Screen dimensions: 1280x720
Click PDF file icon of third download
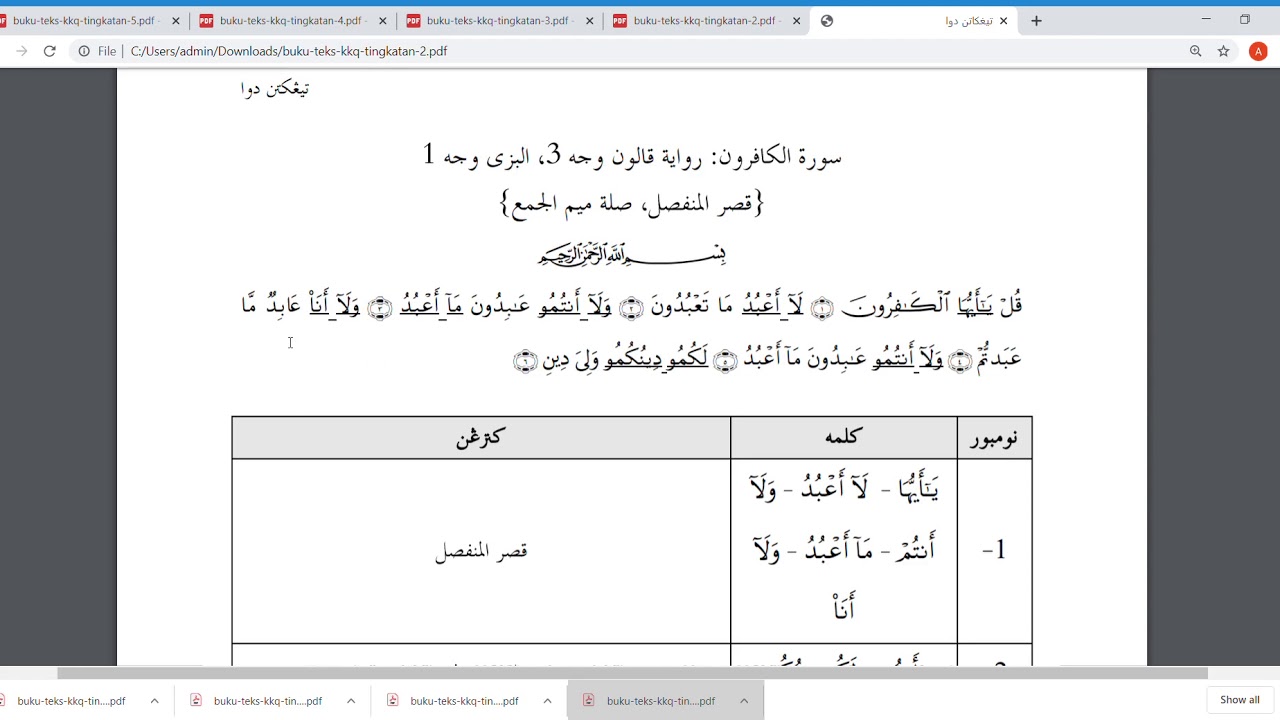coord(393,701)
